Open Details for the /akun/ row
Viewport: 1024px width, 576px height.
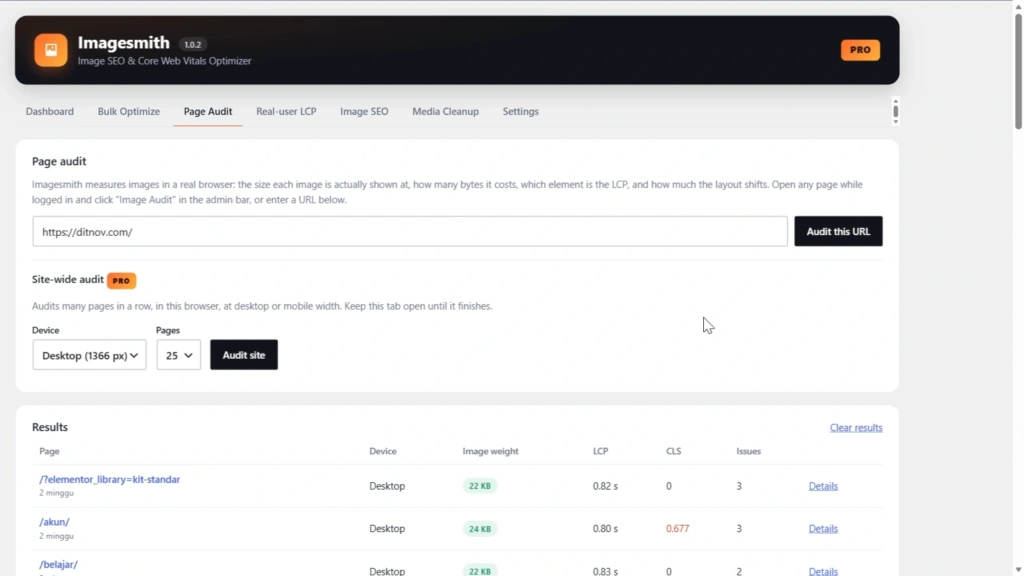[x=823, y=528]
